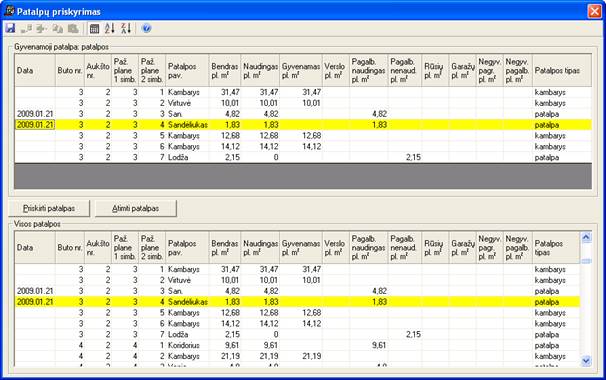Image resolution: width=606 pixels, height=380 pixels.
Task: Click Garažų pl. header in upper table
Action: (x=463, y=71)
